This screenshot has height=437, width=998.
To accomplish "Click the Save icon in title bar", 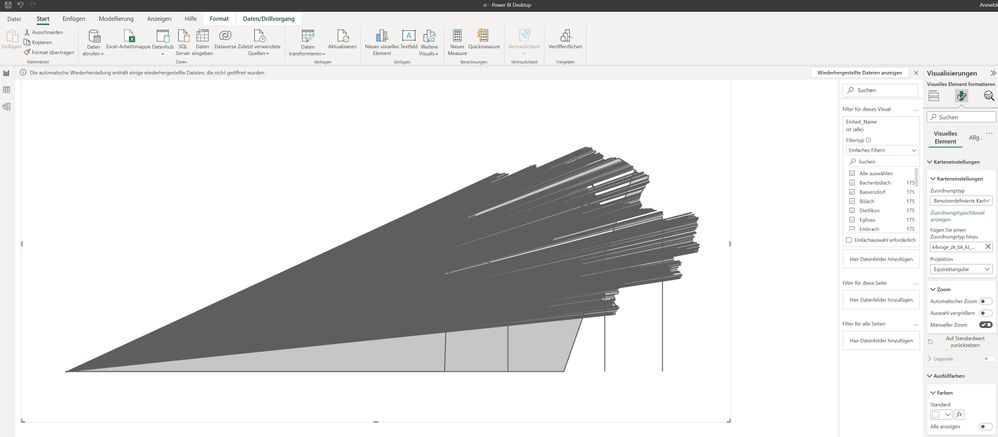I will (x=8, y=4).
